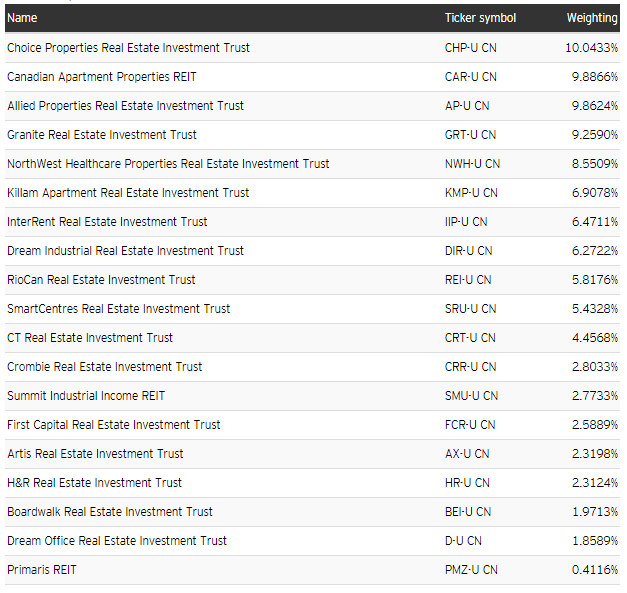Click ticker FCR-U CN
Screen dimensions: 627x593
[470, 425]
